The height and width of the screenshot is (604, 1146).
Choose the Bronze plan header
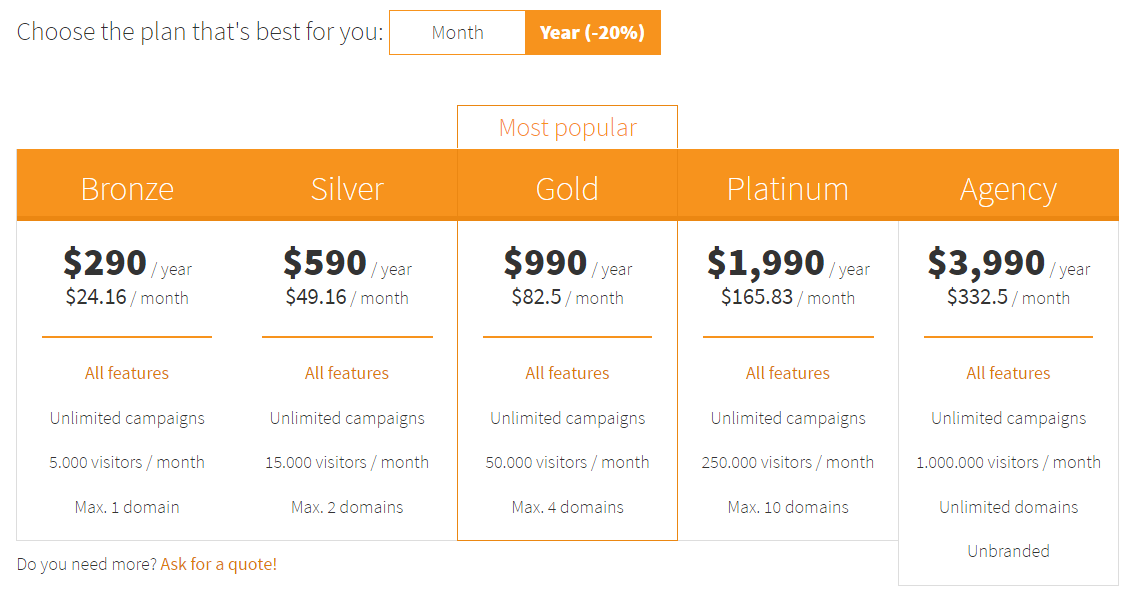point(127,189)
